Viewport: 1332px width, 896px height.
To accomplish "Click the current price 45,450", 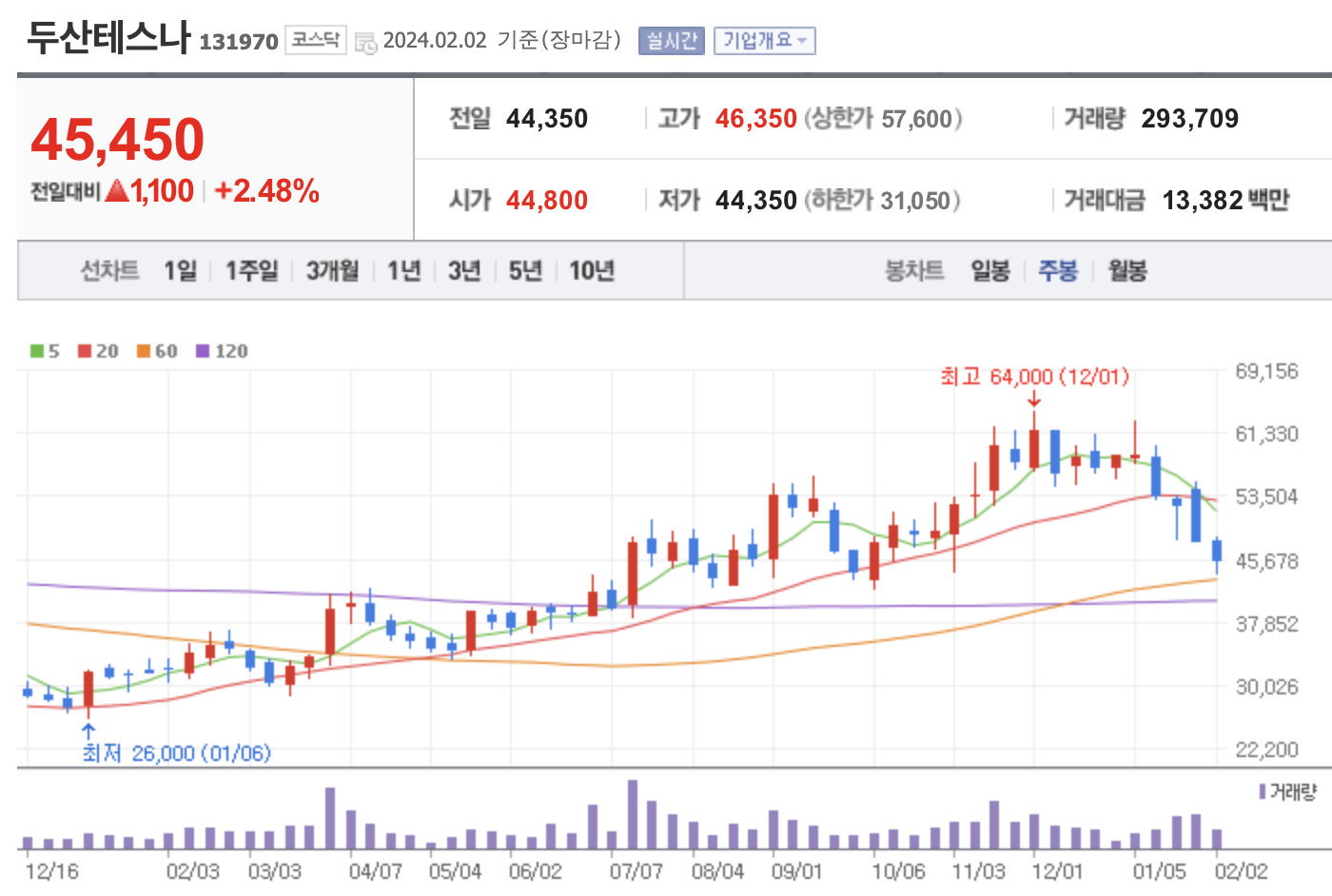I will pyautogui.click(x=118, y=139).
